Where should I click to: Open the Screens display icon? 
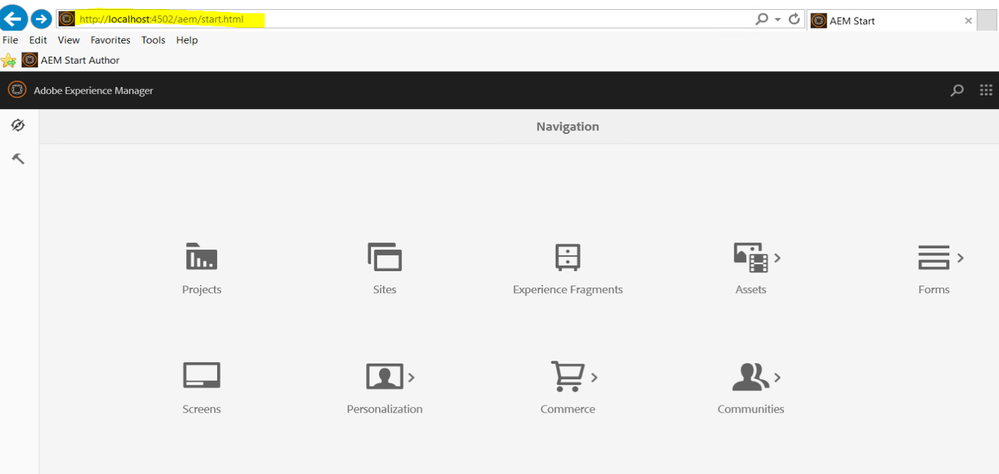(201, 375)
